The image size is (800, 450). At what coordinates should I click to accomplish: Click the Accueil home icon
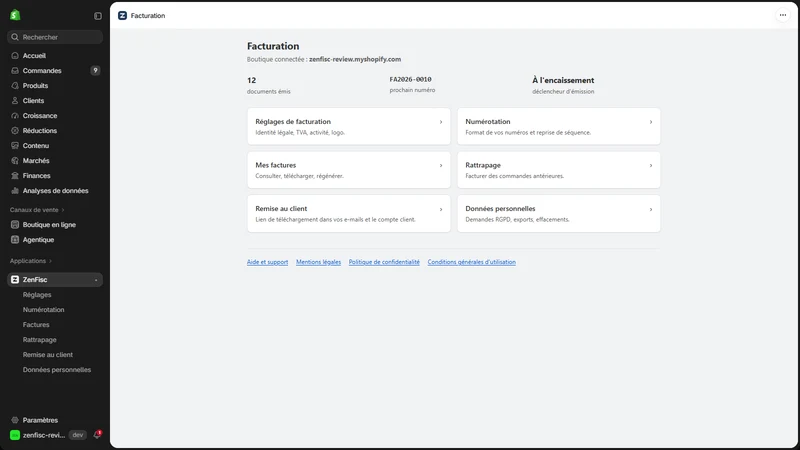(x=15, y=56)
